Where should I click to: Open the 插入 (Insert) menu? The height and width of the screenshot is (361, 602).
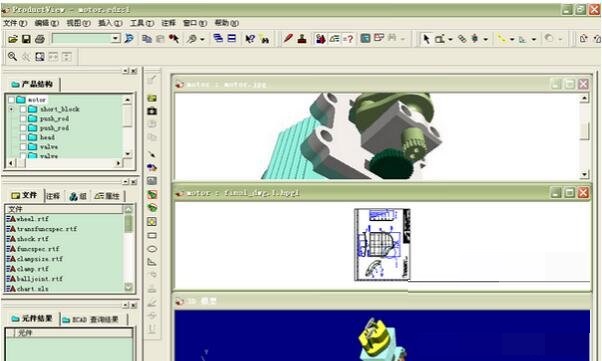(110, 23)
